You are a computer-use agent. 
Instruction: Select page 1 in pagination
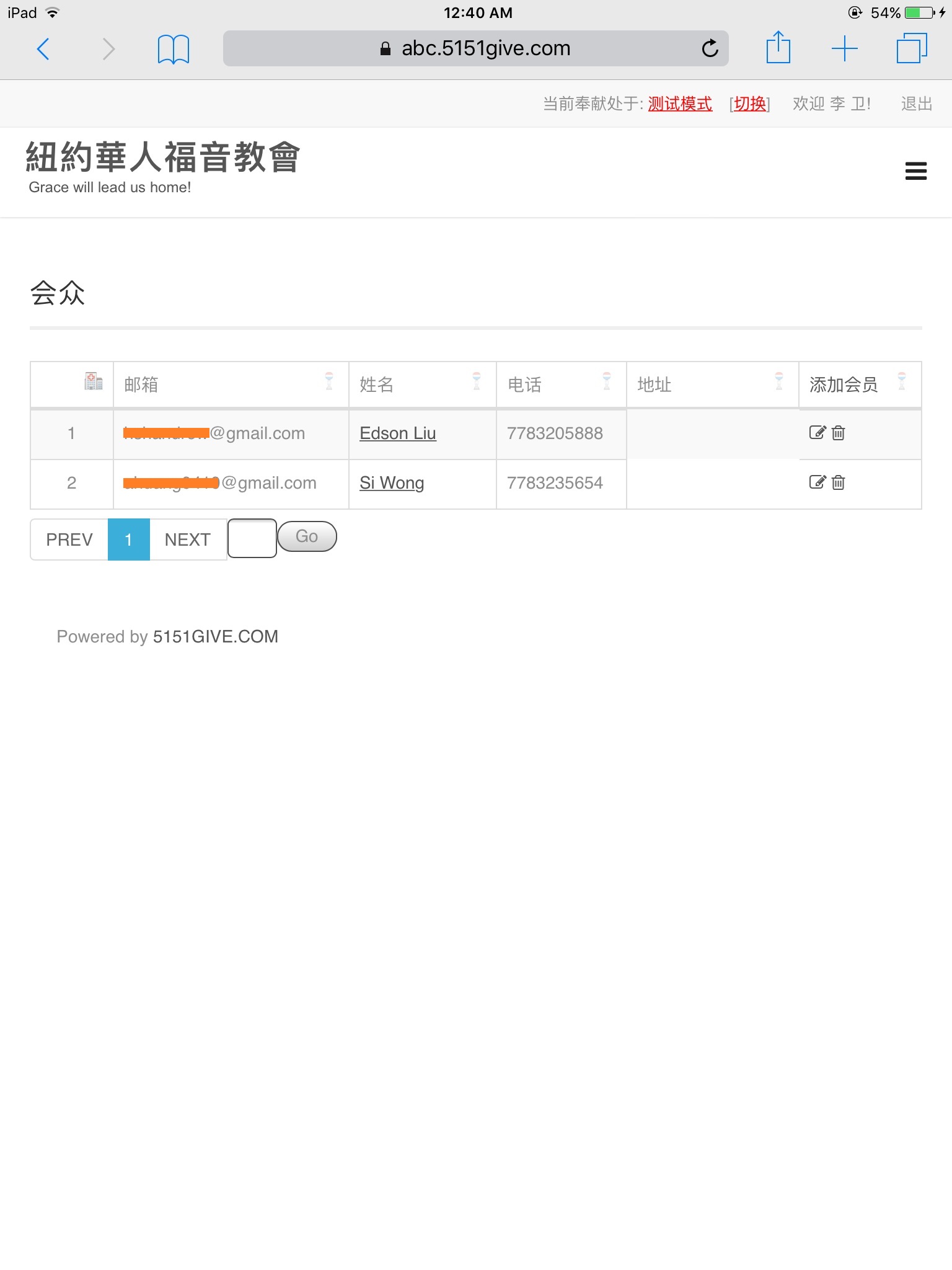129,540
